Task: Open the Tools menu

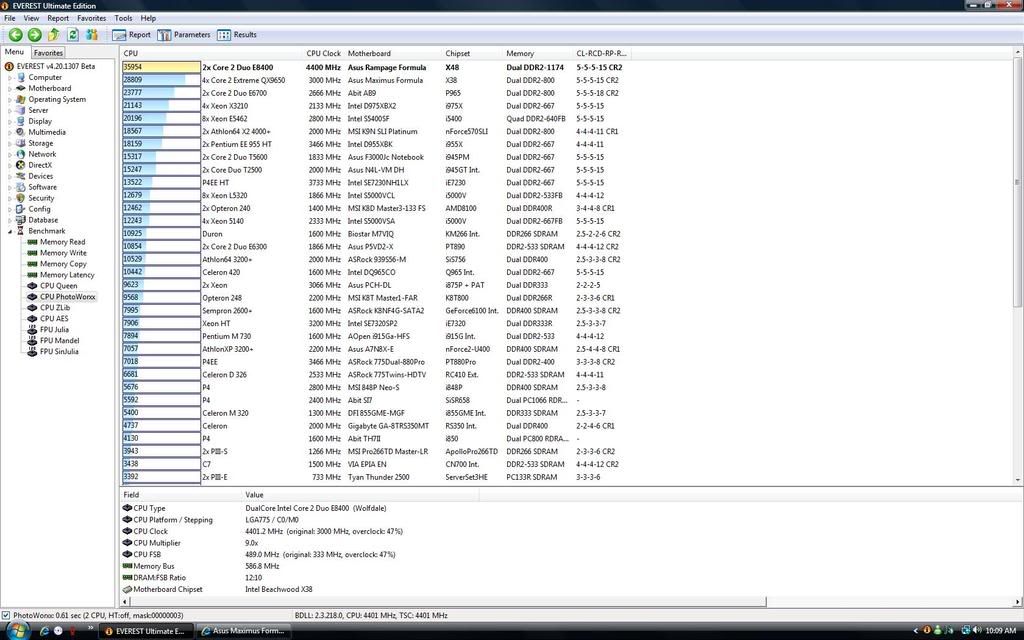Action: tap(123, 18)
